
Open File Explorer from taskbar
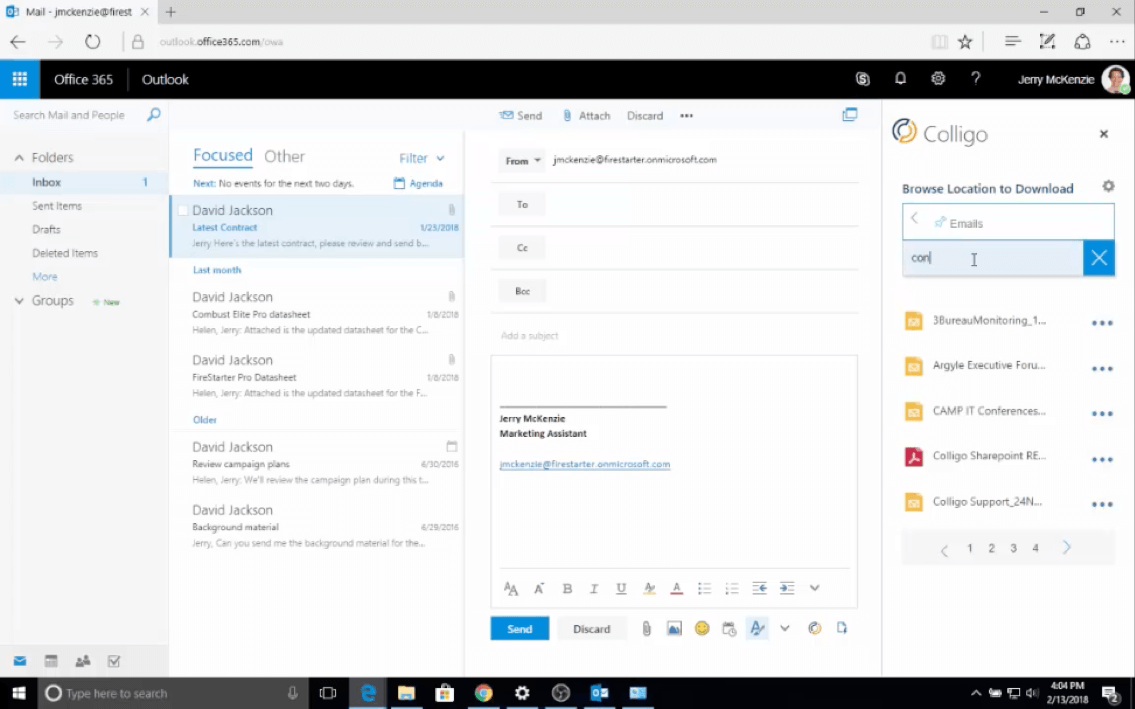click(406, 693)
